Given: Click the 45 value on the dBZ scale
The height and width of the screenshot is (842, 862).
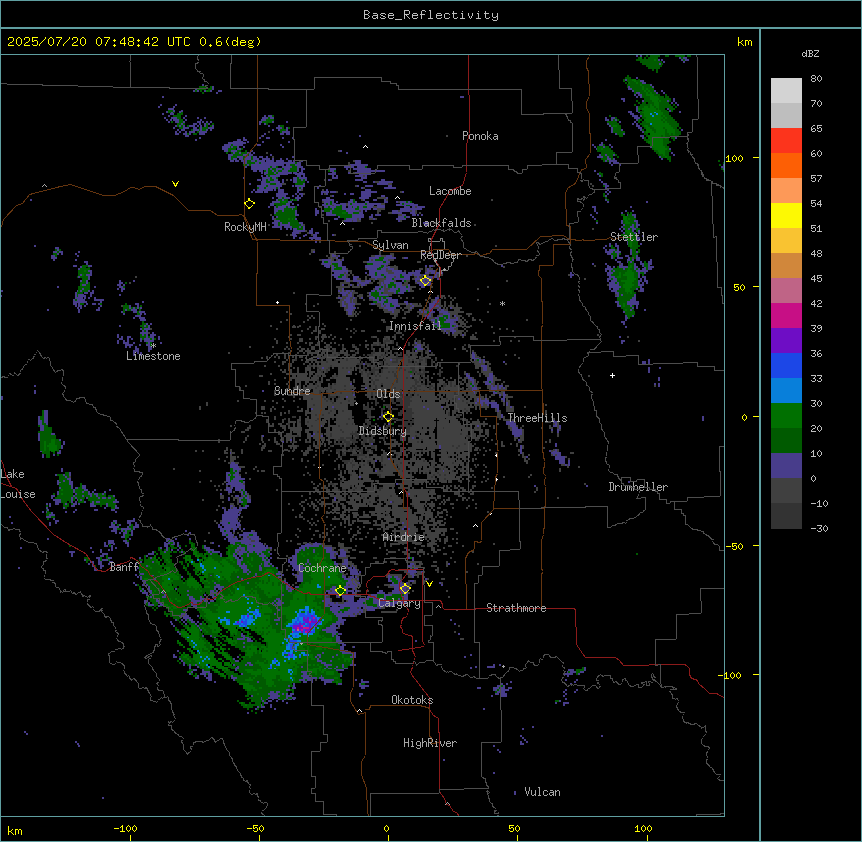Looking at the screenshot, I should coord(816,279).
